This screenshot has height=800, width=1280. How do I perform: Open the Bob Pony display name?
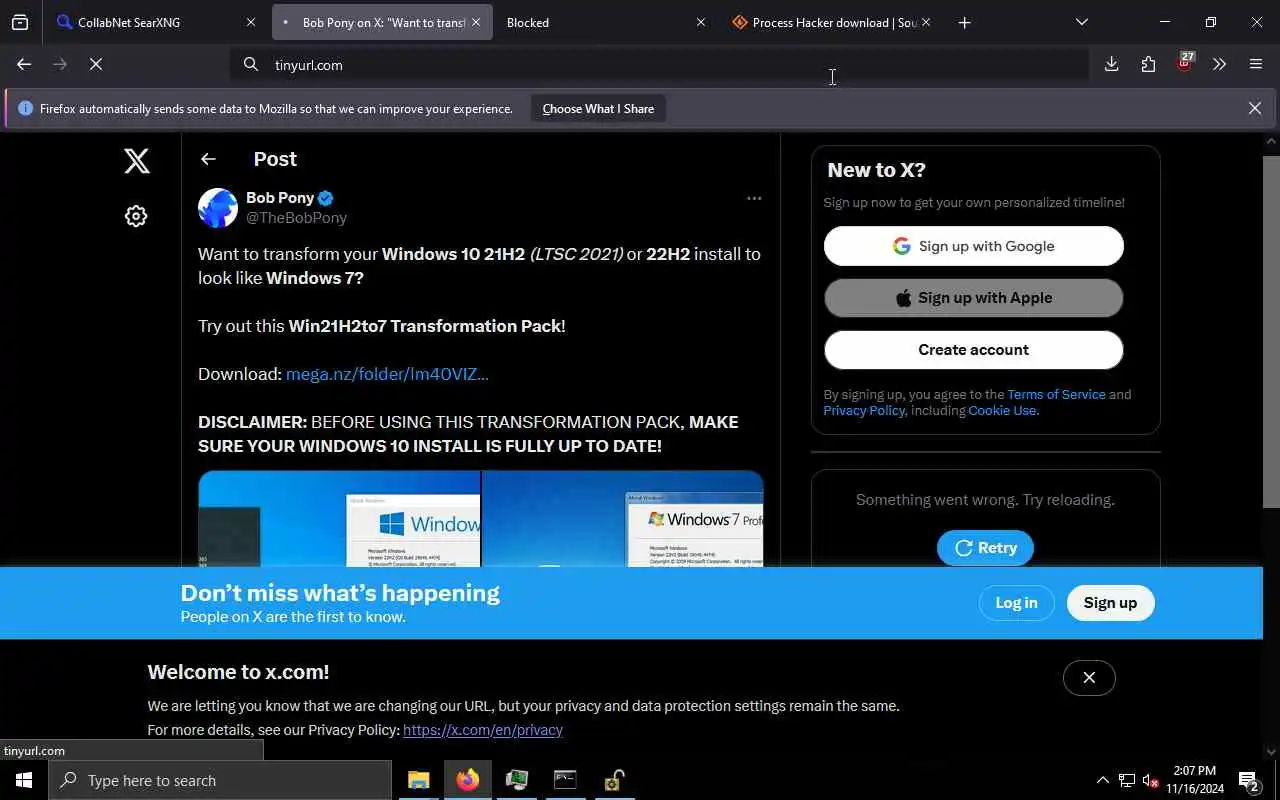pyautogui.click(x=280, y=198)
